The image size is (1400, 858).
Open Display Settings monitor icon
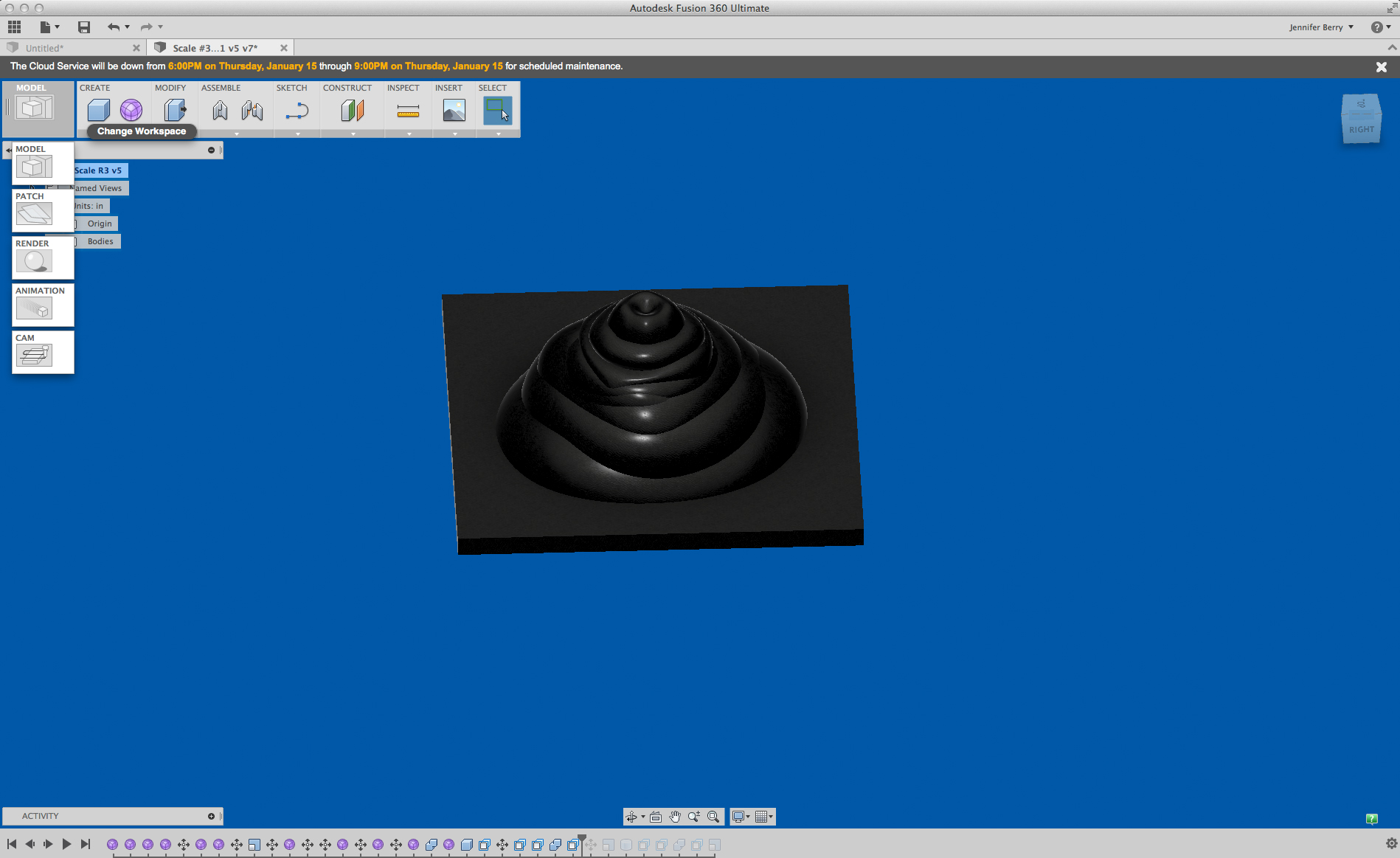738,817
